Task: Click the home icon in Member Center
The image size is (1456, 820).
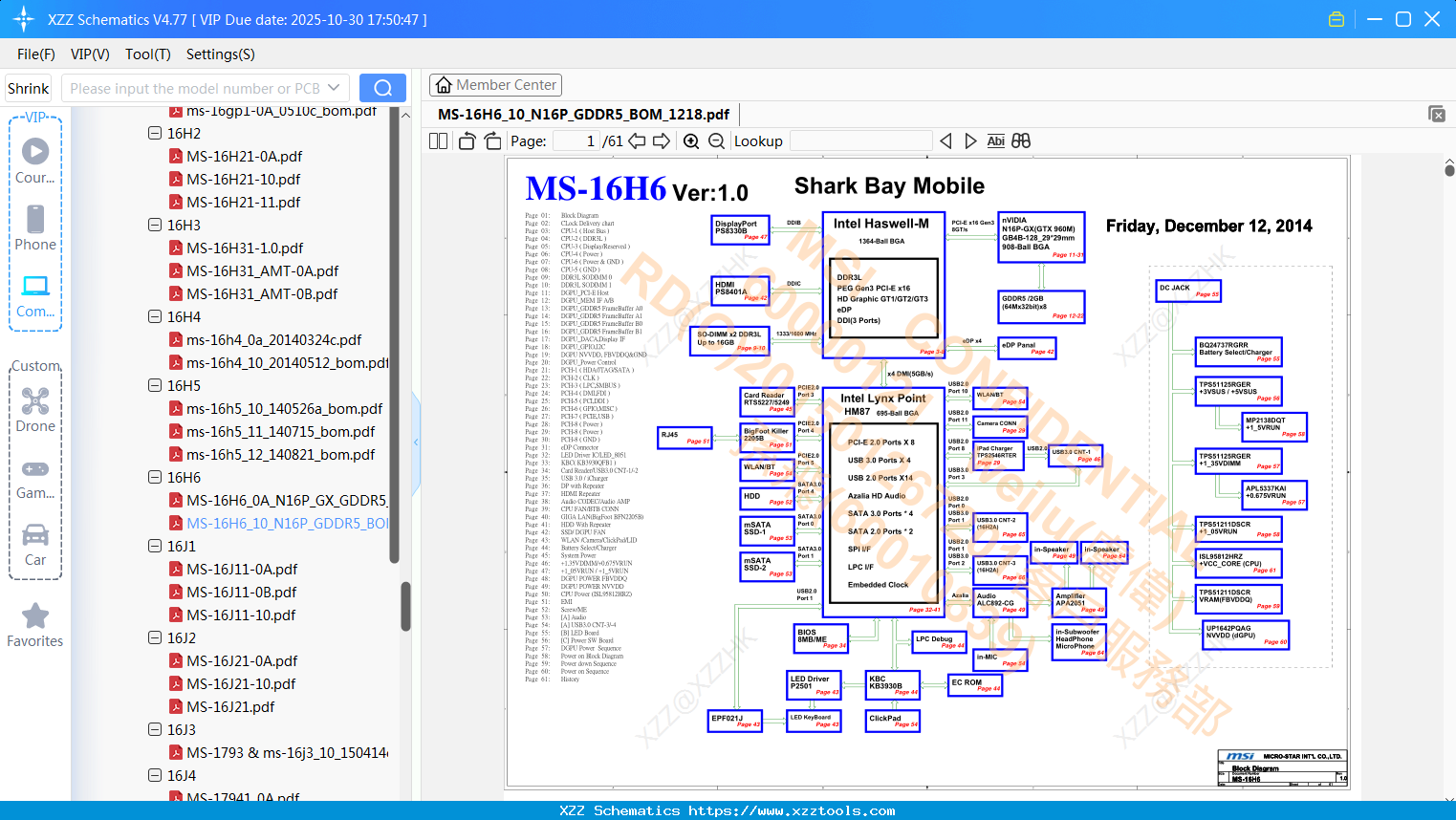Action: click(x=444, y=85)
